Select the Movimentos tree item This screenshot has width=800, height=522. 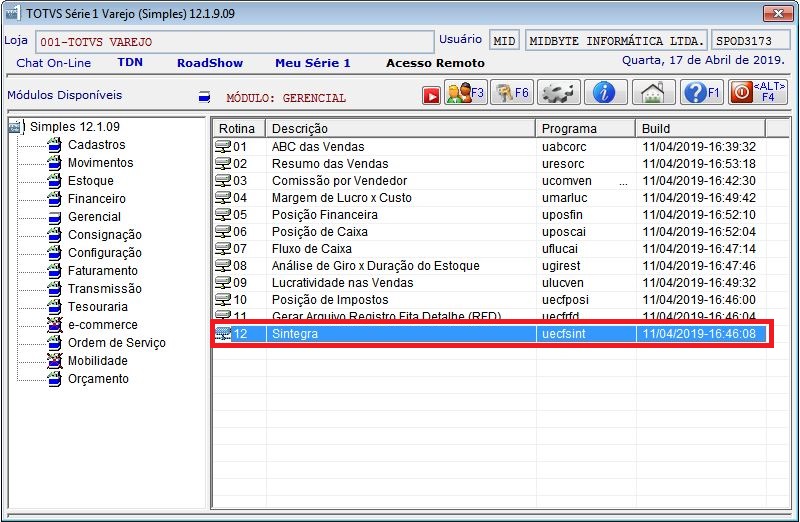click(x=101, y=163)
